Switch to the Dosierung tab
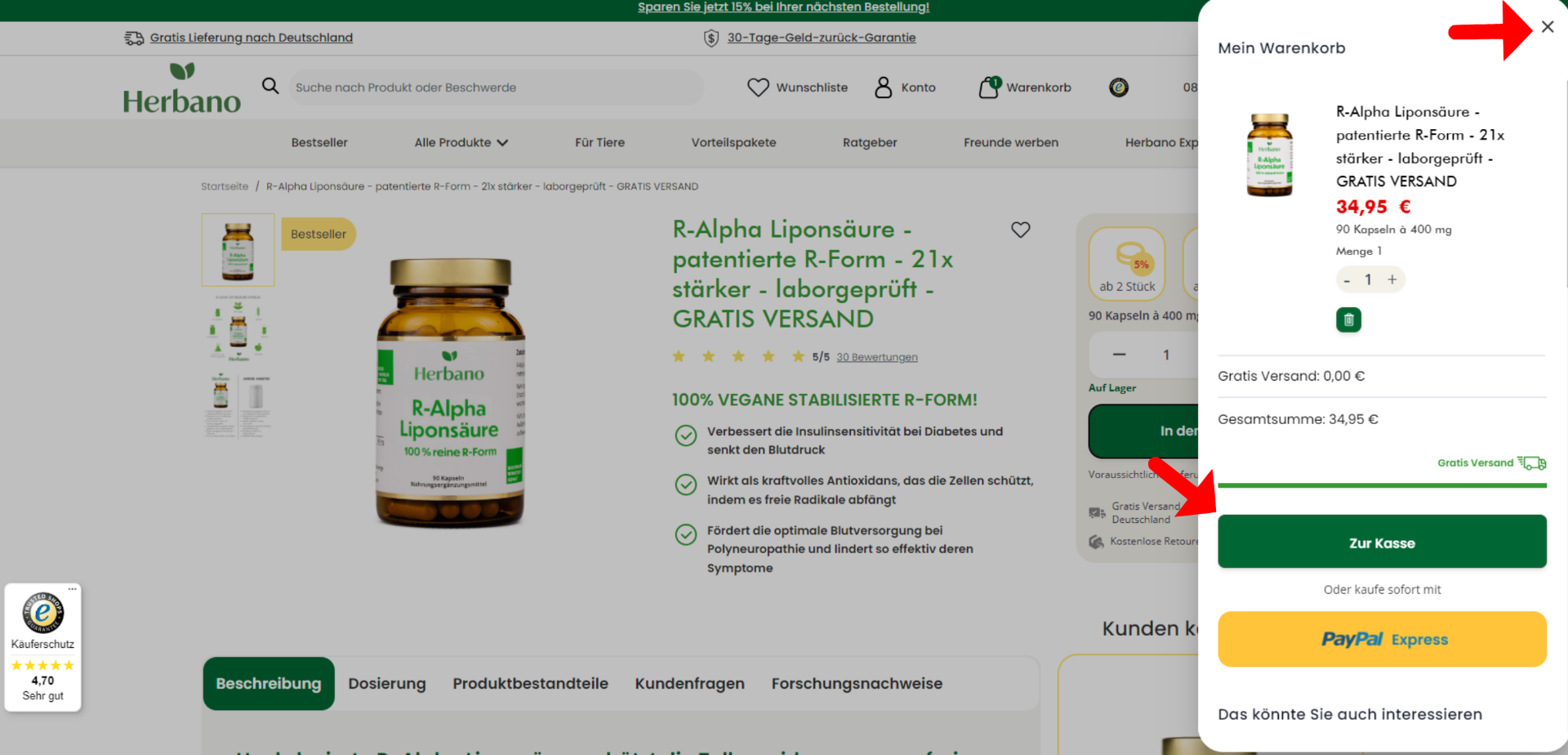 click(x=387, y=683)
